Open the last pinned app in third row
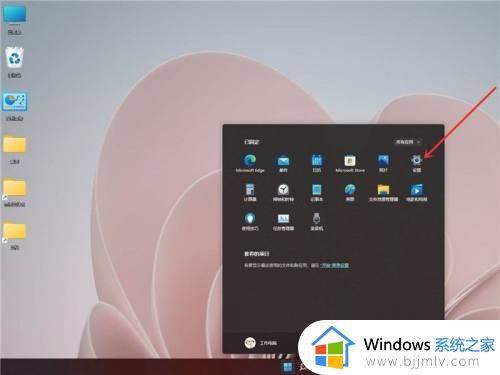 (317, 222)
